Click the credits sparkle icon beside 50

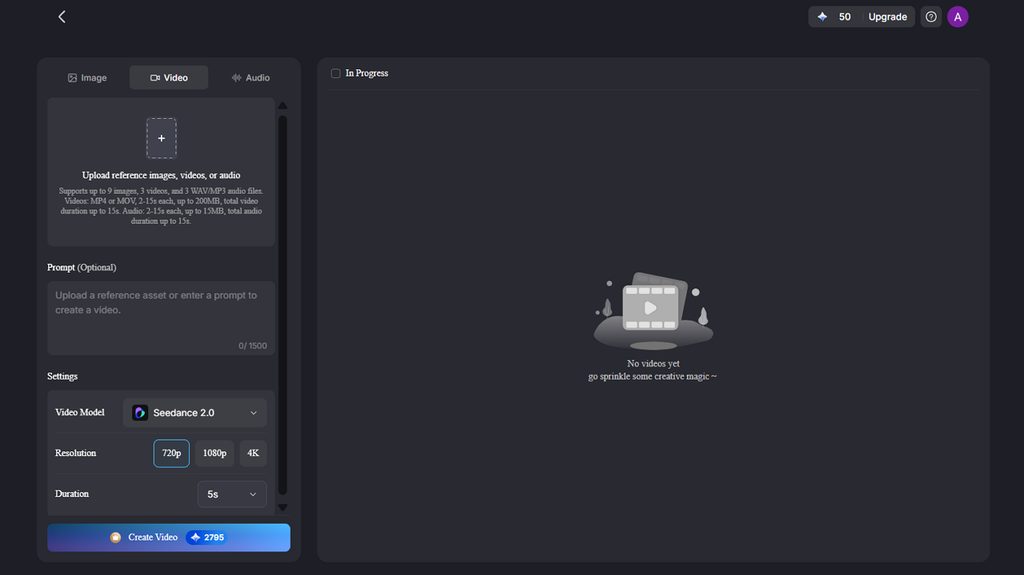[x=822, y=17]
